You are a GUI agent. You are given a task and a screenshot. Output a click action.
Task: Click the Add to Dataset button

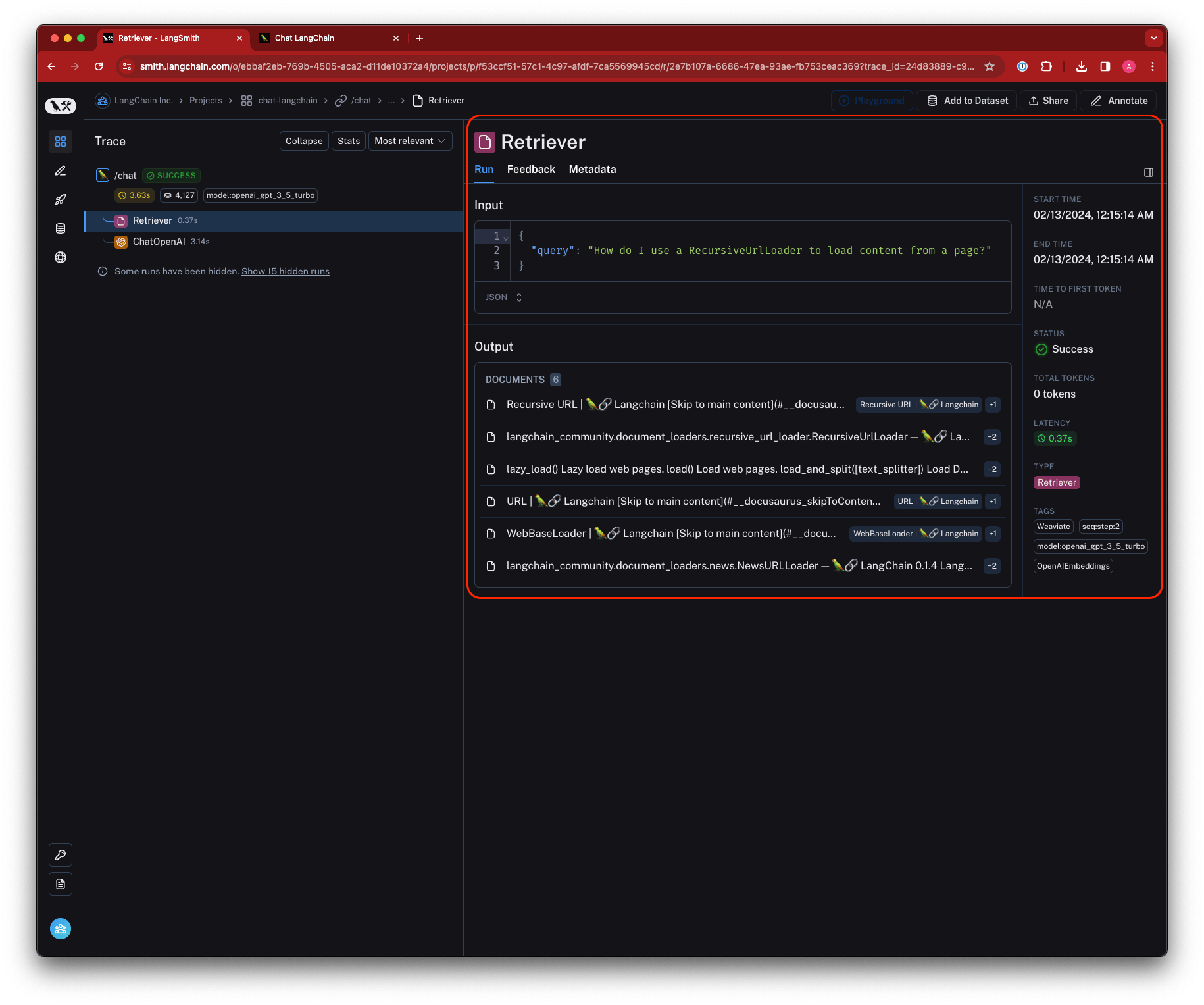coord(968,101)
